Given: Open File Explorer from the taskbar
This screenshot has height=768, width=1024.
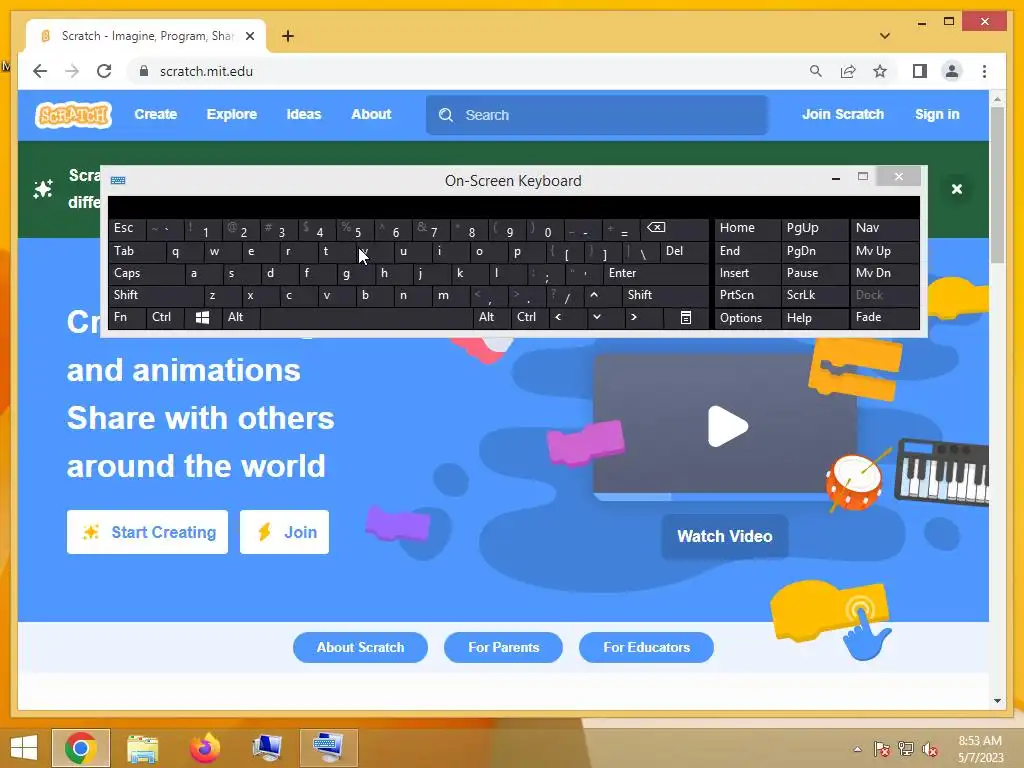Looking at the screenshot, I should pyautogui.click(x=142, y=748).
